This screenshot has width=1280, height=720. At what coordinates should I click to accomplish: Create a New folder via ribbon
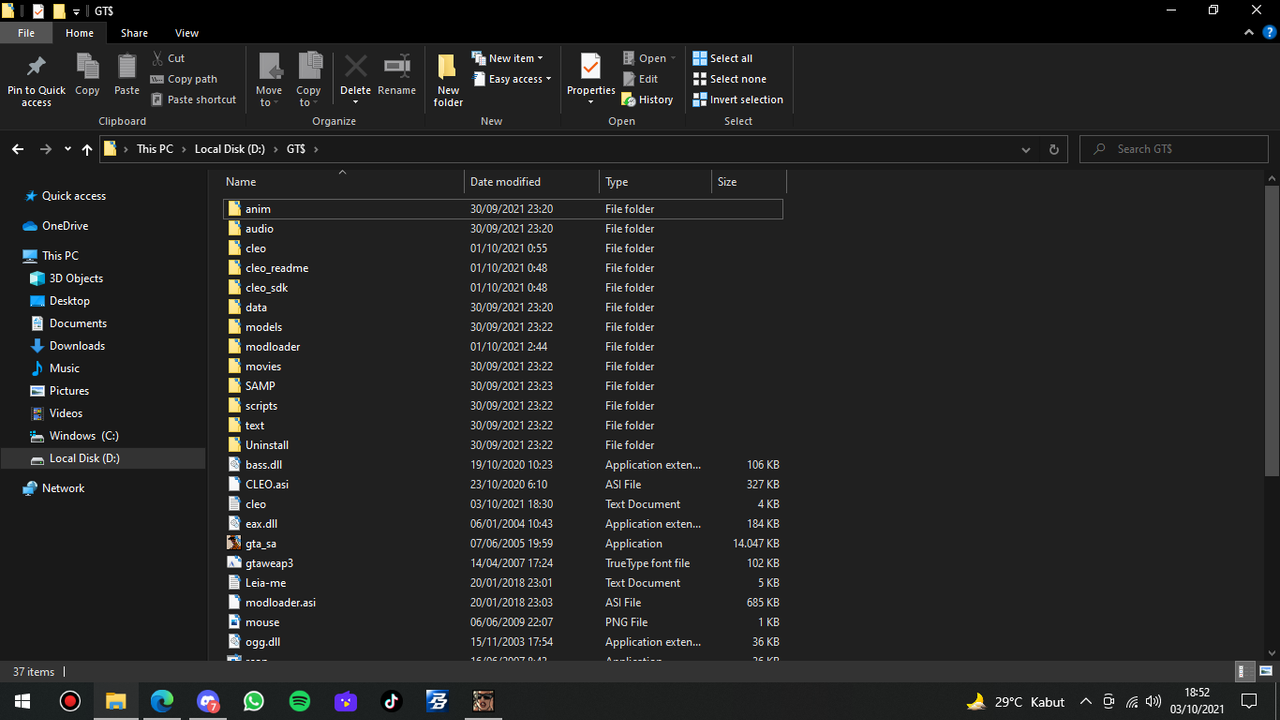click(x=448, y=79)
